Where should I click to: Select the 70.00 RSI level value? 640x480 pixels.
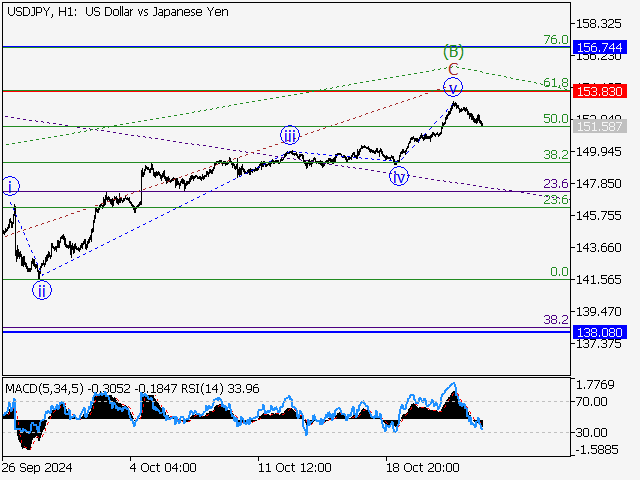click(591, 402)
